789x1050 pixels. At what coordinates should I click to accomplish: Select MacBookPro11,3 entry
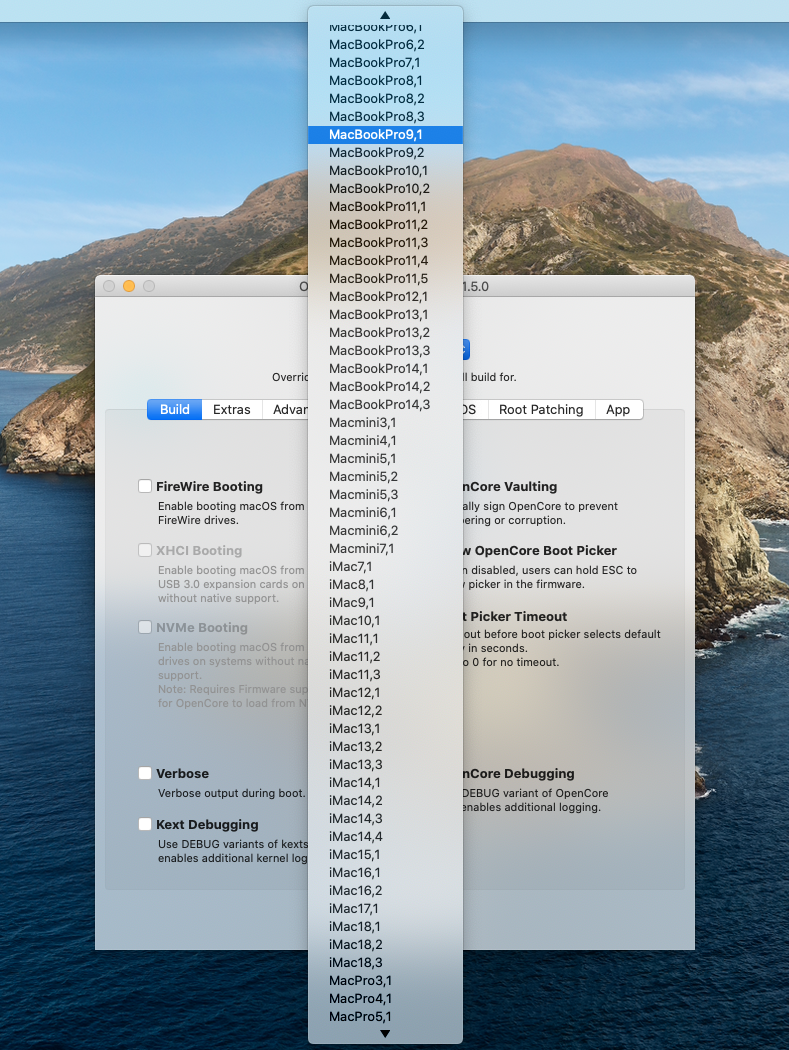pyautogui.click(x=385, y=242)
